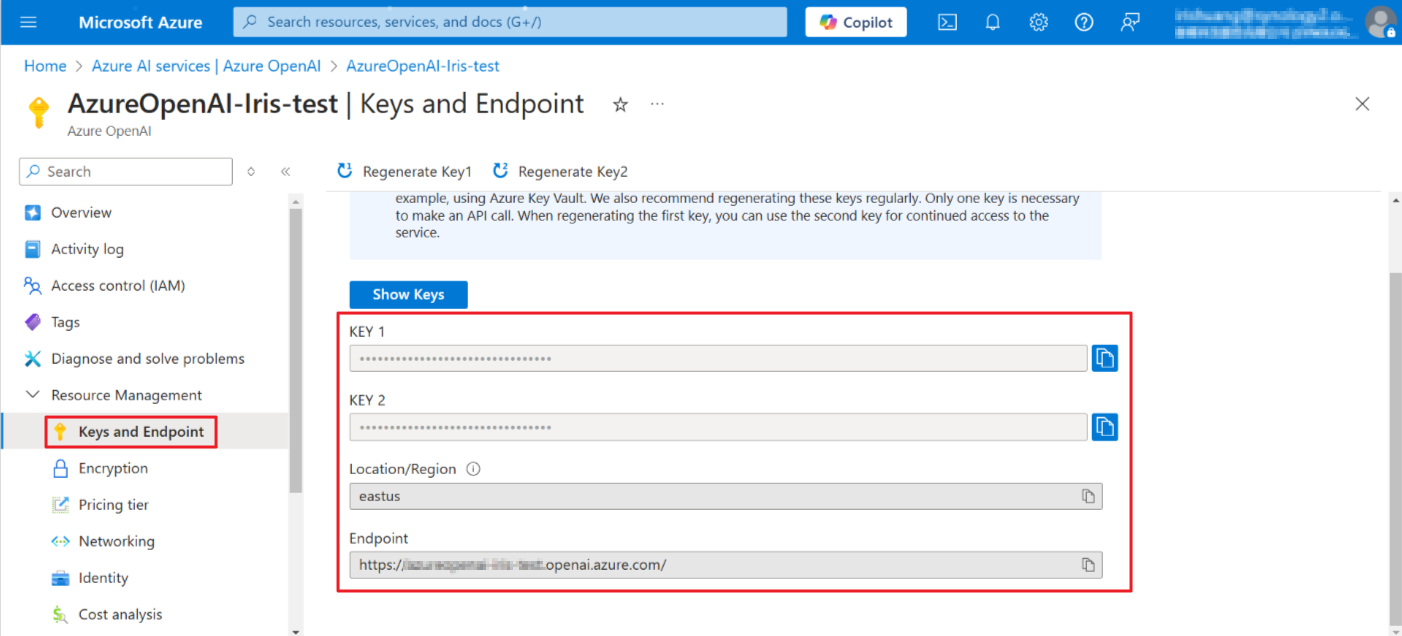Focus the sidebar Search field
Image resolution: width=1402 pixels, height=636 pixels.
pyautogui.click(x=126, y=171)
